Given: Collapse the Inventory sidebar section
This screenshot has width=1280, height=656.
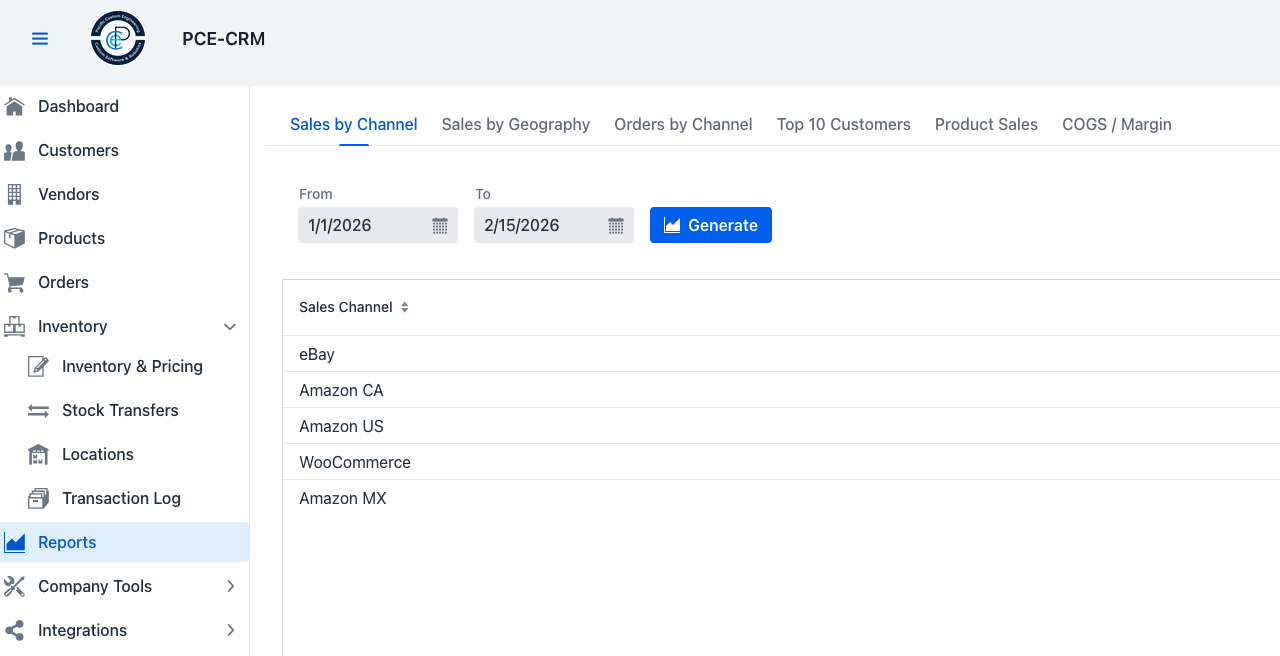Looking at the screenshot, I should [230, 327].
